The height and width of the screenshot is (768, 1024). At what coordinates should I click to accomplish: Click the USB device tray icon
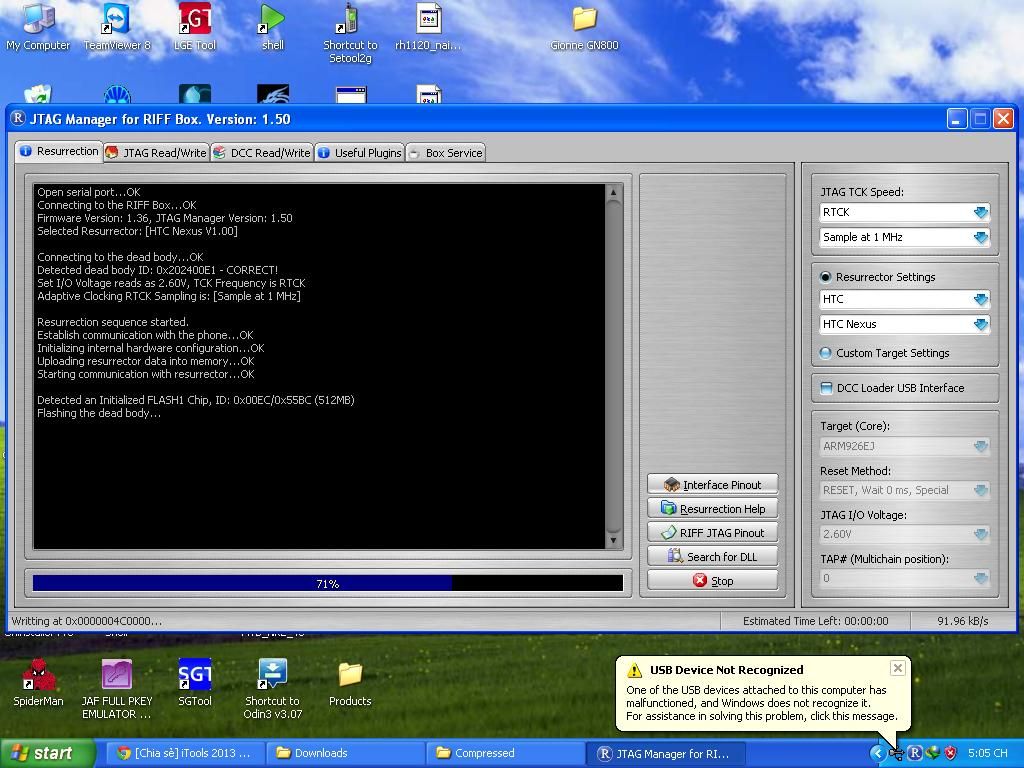click(896, 754)
